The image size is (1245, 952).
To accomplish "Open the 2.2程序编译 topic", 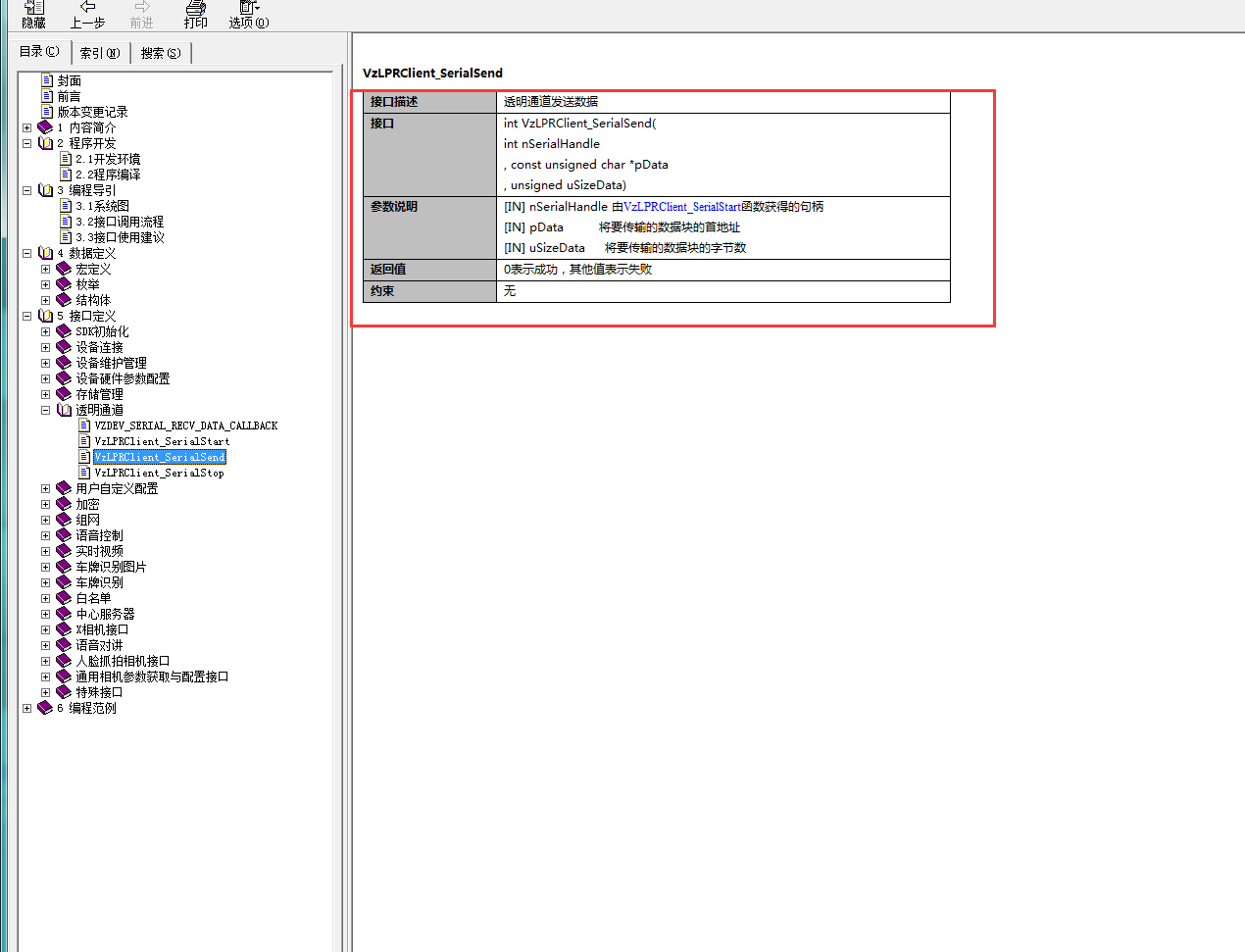I will (x=108, y=175).
